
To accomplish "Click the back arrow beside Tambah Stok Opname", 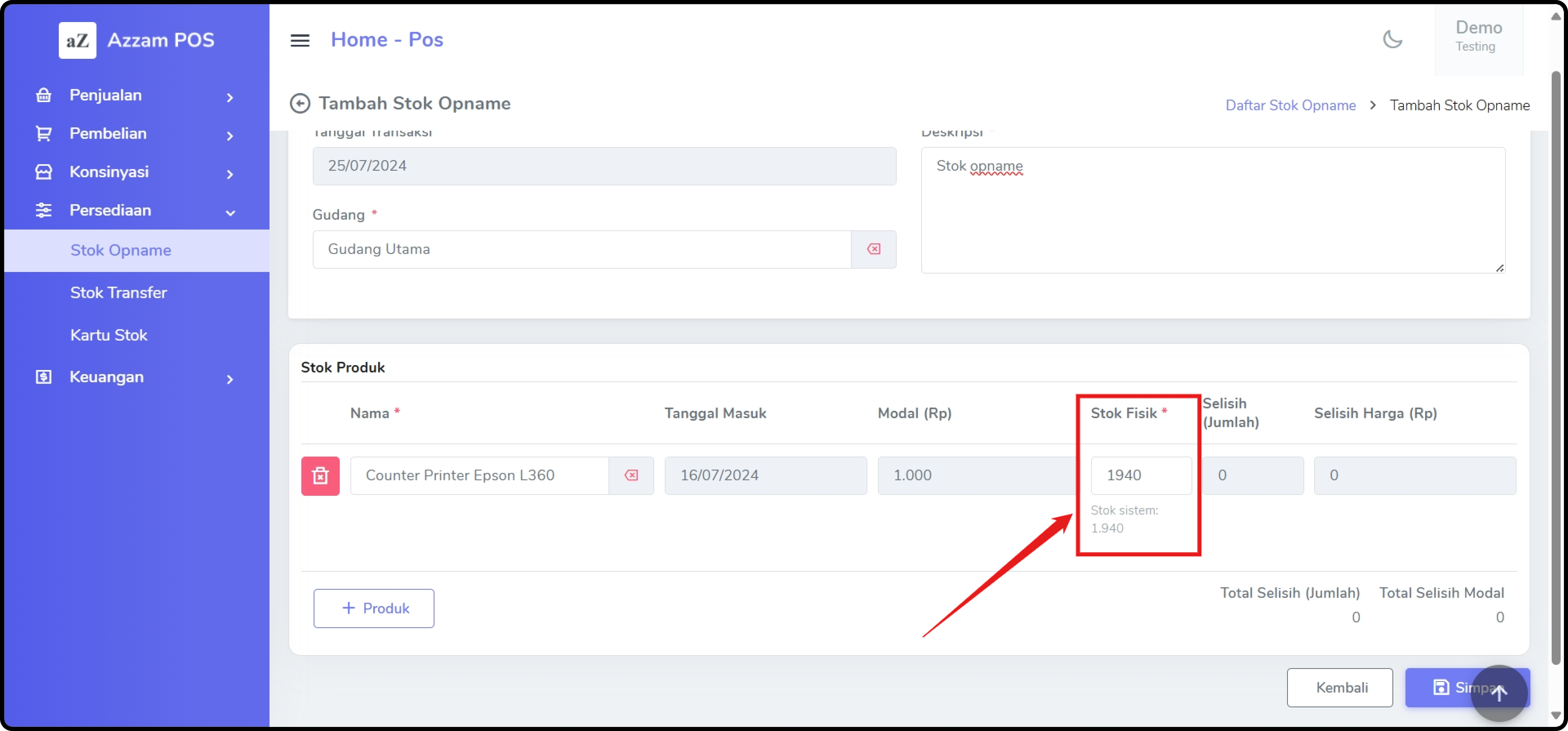I will pyautogui.click(x=299, y=103).
